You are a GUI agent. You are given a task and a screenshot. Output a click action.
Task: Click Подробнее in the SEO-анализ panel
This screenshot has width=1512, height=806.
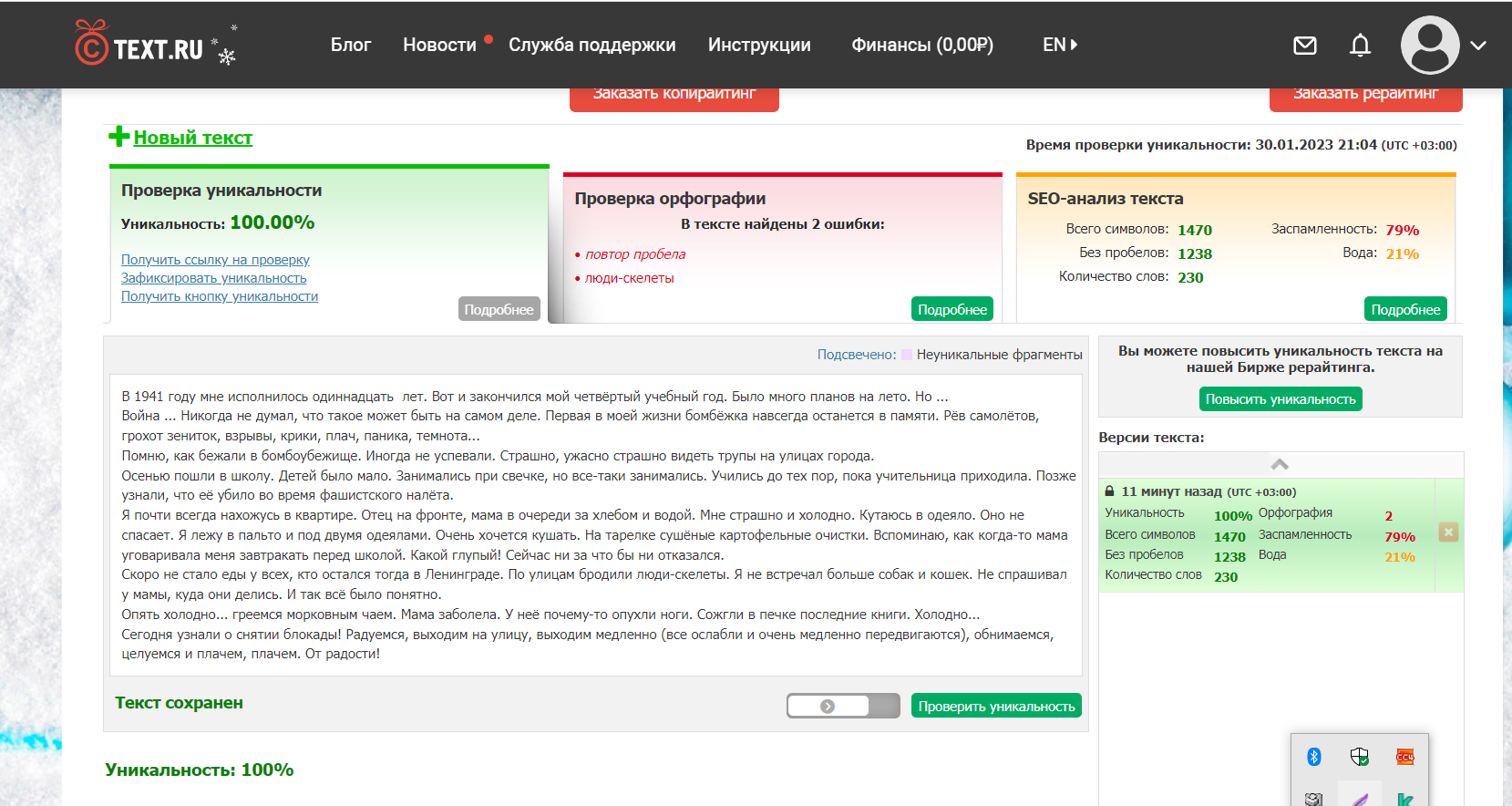coord(1404,310)
